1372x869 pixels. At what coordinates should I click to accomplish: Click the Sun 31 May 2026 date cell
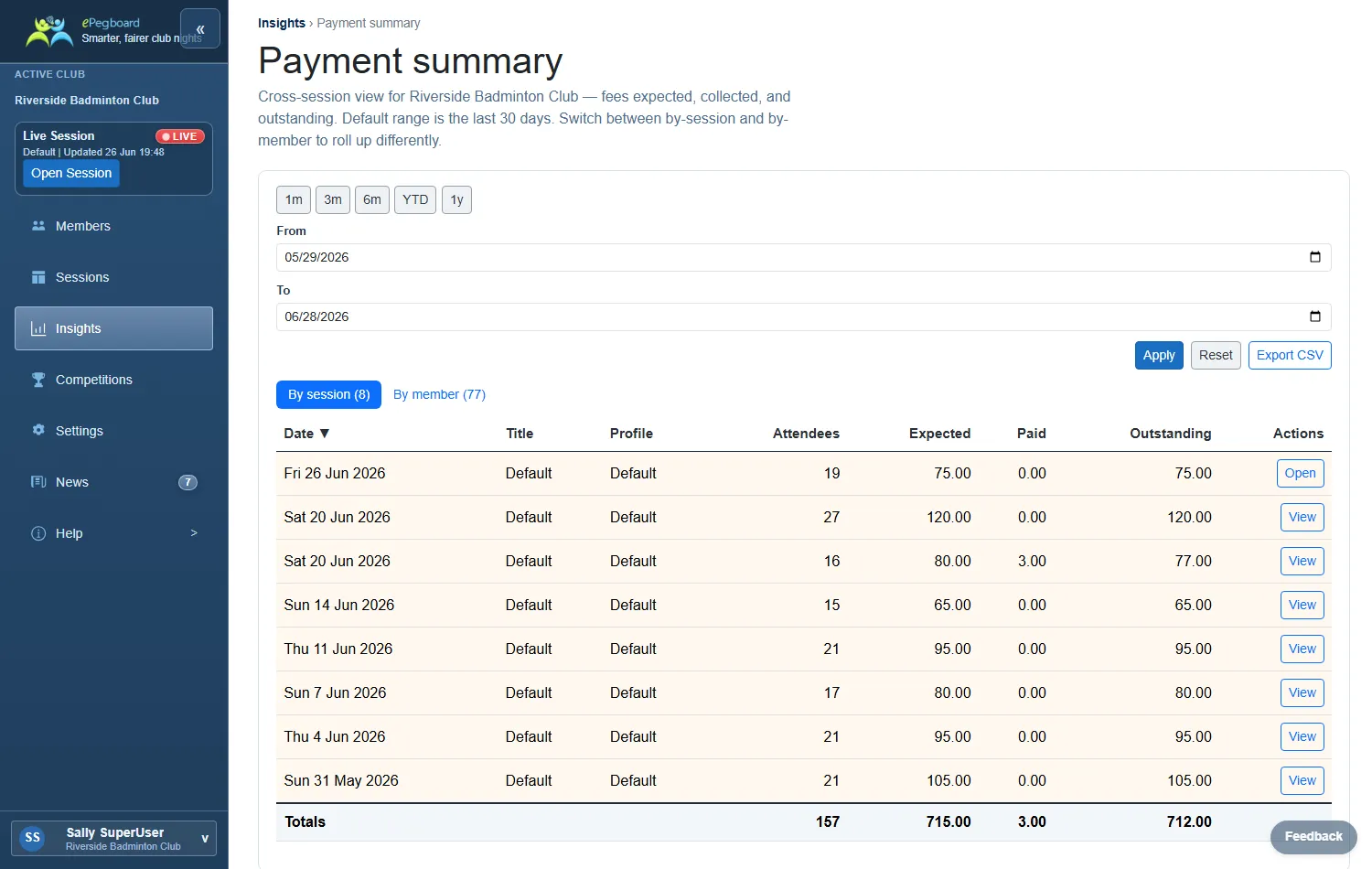(x=341, y=780)
